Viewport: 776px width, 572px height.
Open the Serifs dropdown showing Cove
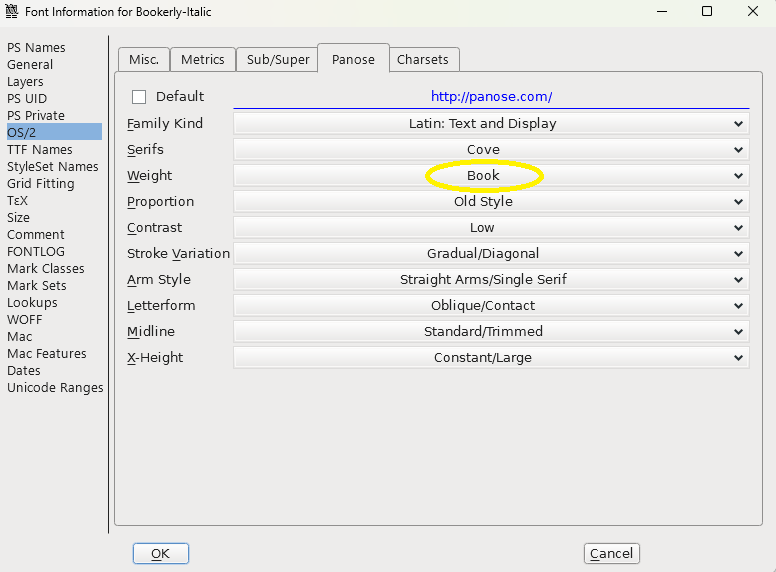(x=491, y=149)
